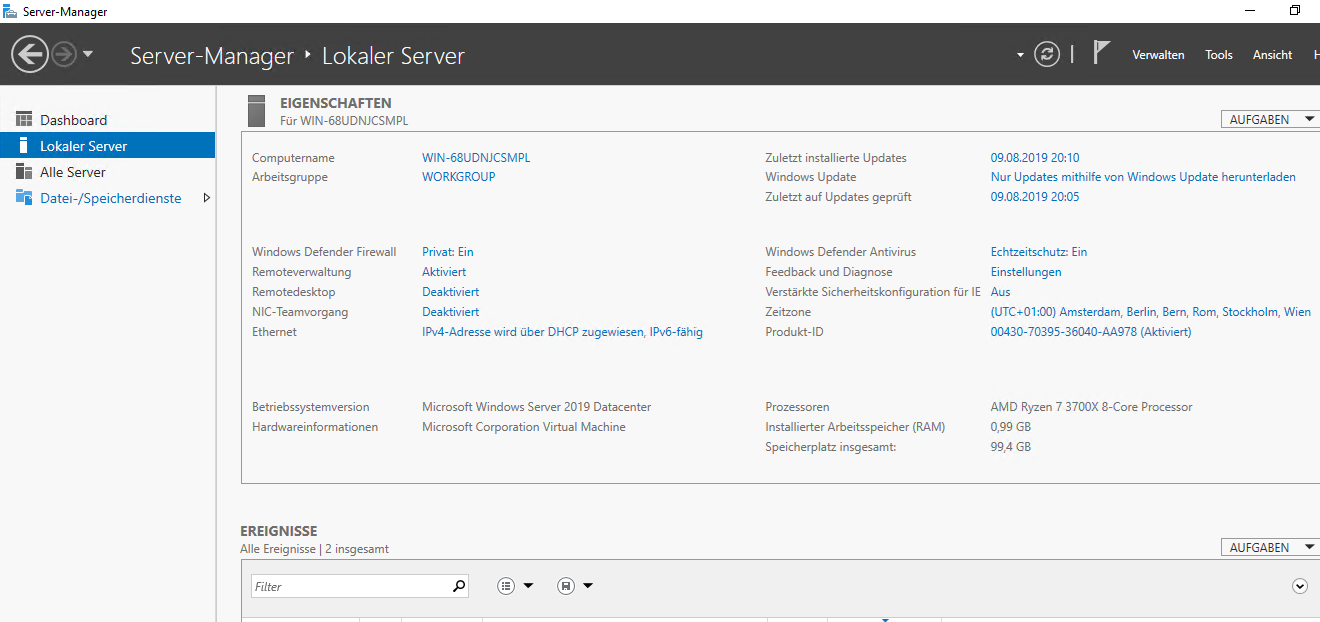Open Datei-/Speicherdienste in the sidebar
This screenshot has height=622, width=1320.
[107, 198]
